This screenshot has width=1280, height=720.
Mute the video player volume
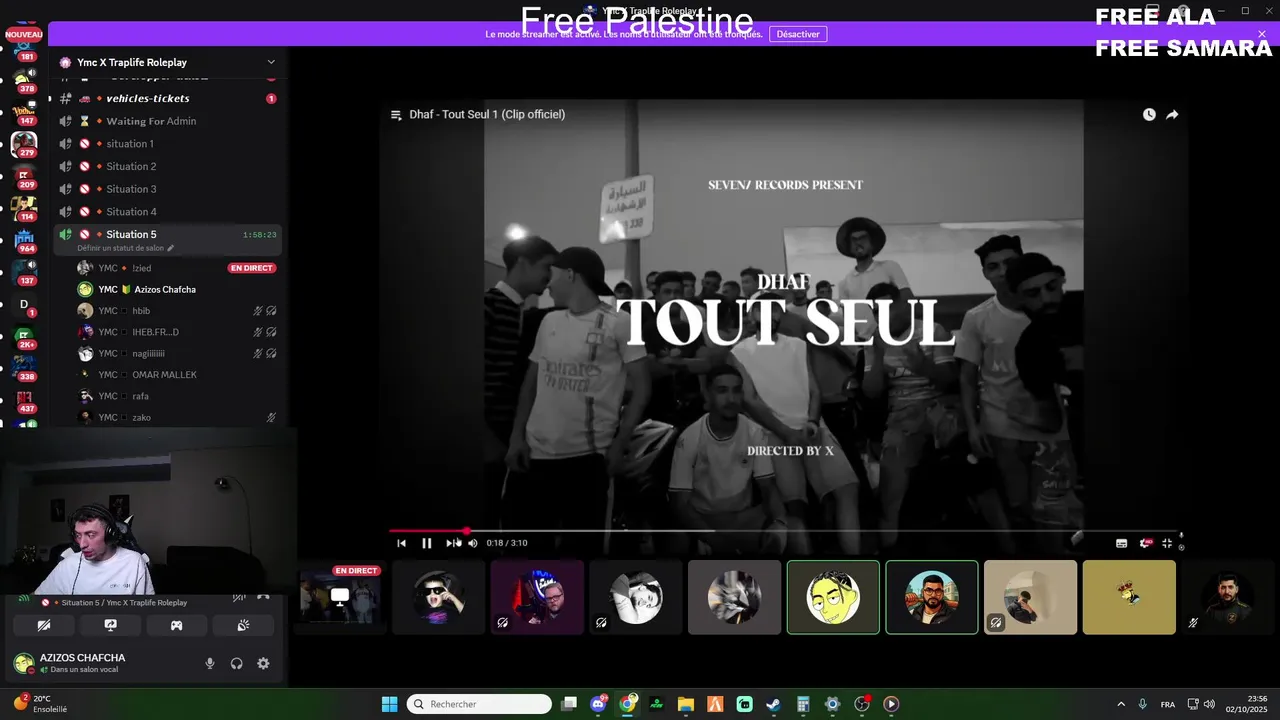[473, 543]
